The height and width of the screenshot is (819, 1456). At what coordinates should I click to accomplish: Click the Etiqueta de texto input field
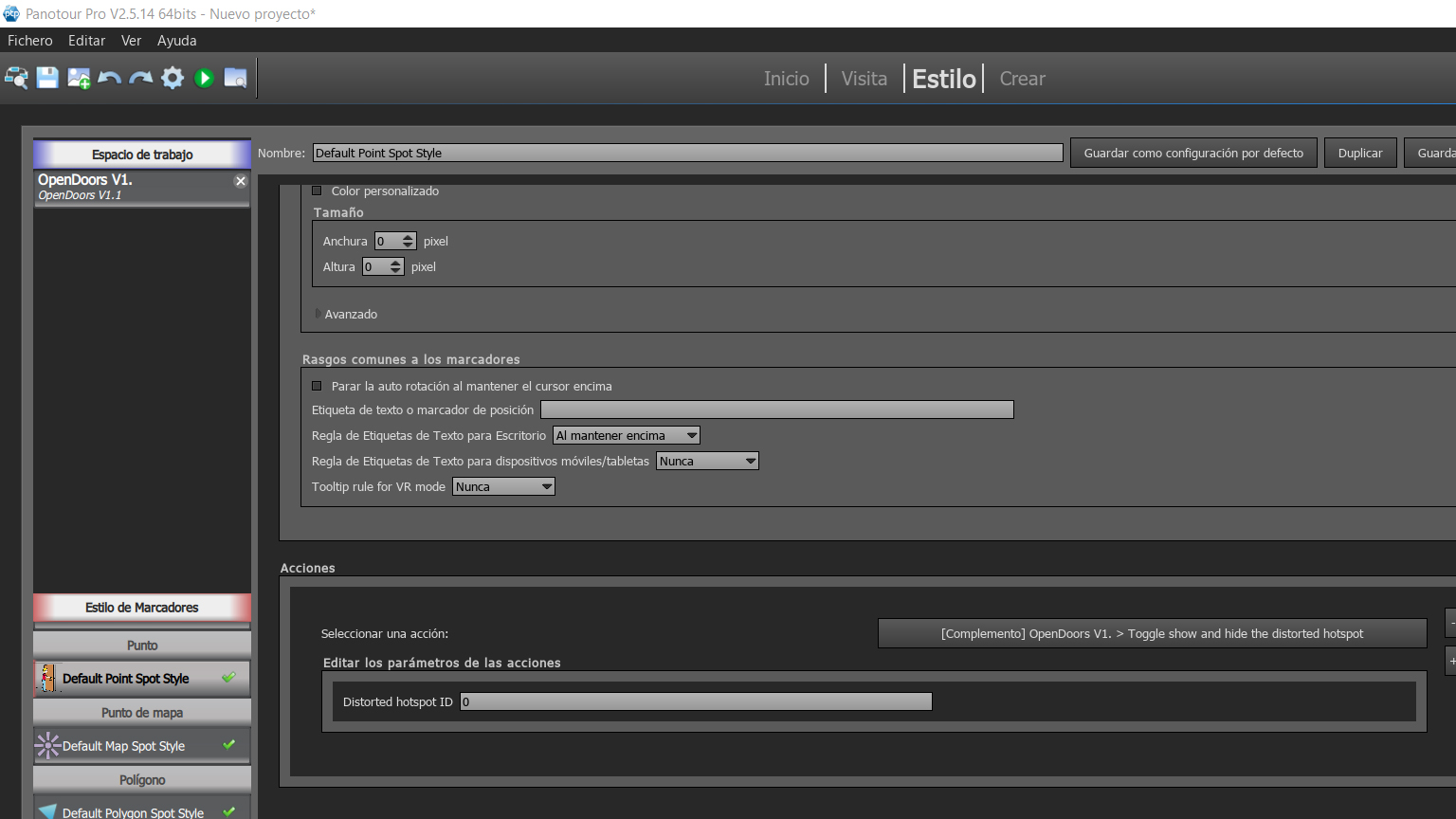point(776,409)
